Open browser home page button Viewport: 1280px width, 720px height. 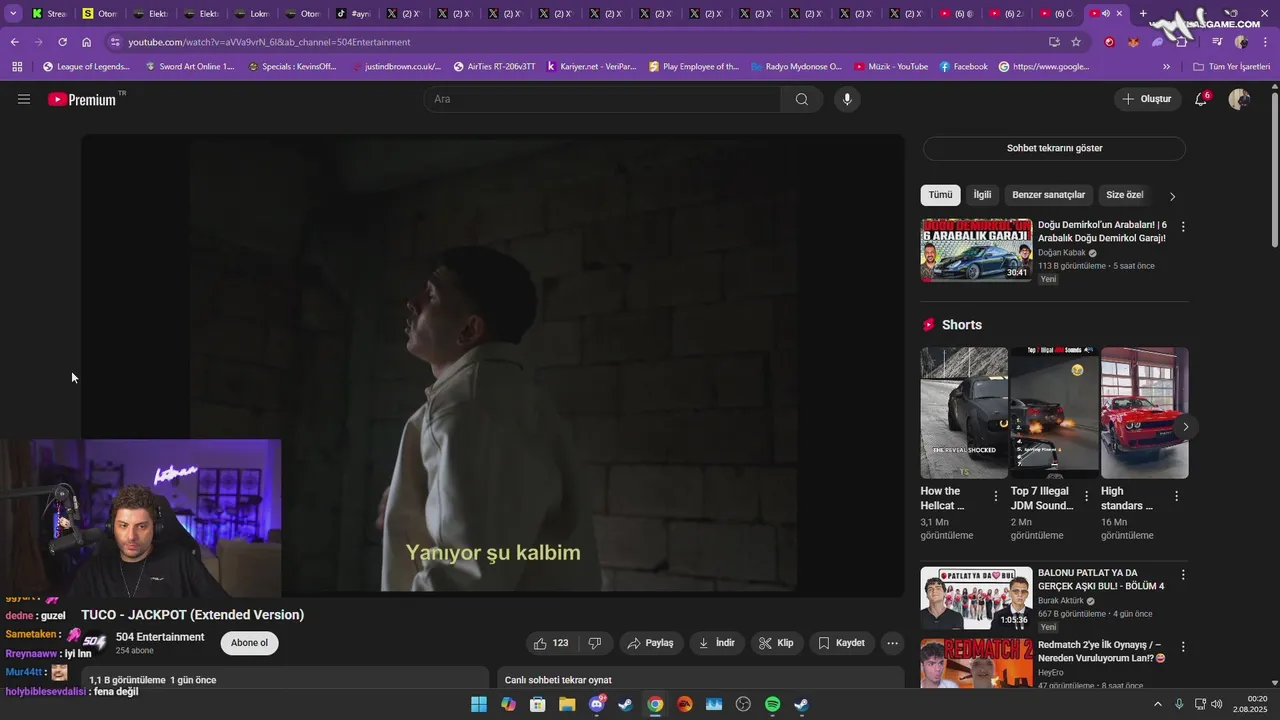[x=86, y=42]
